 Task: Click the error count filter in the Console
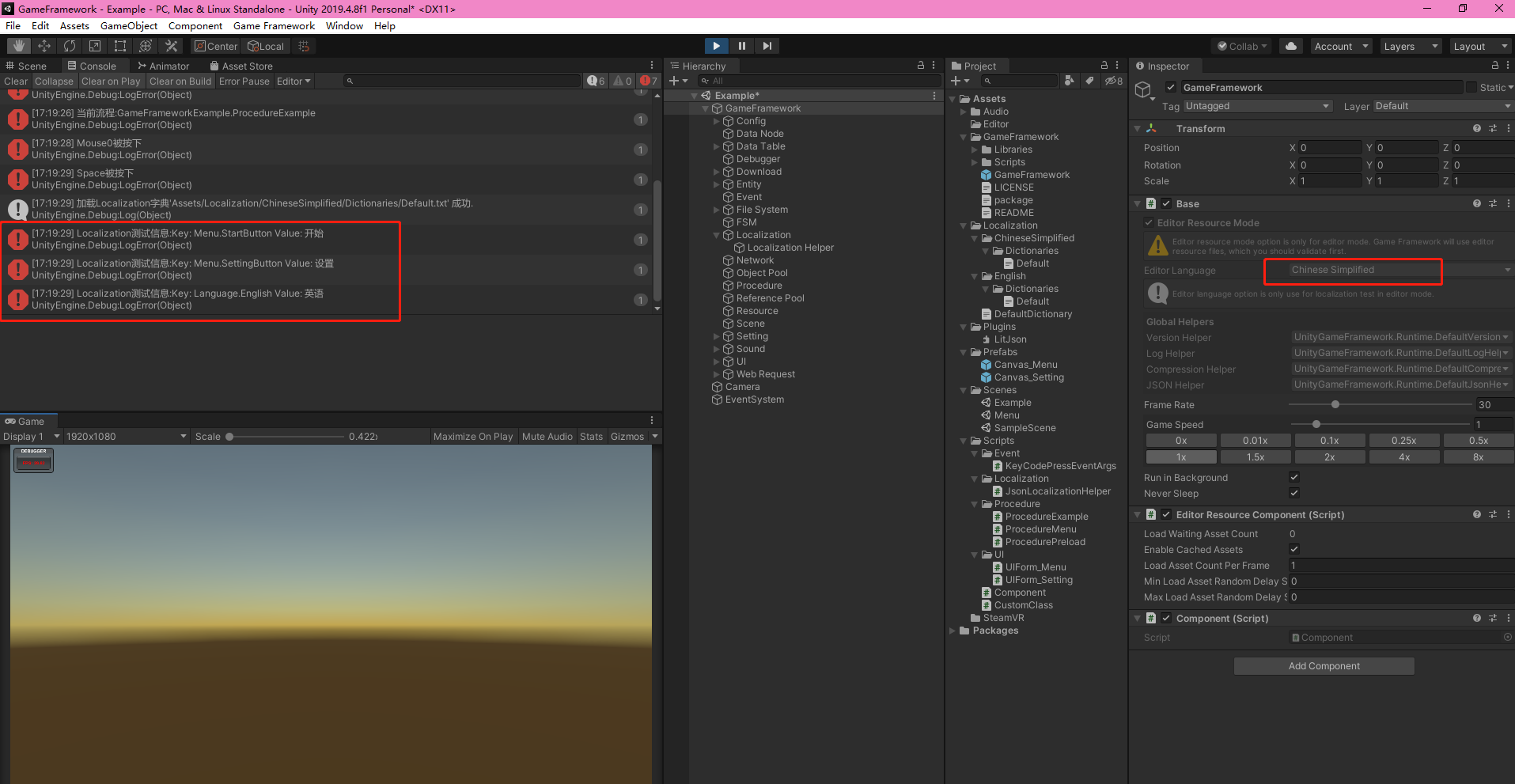click(x=649, y=80)
